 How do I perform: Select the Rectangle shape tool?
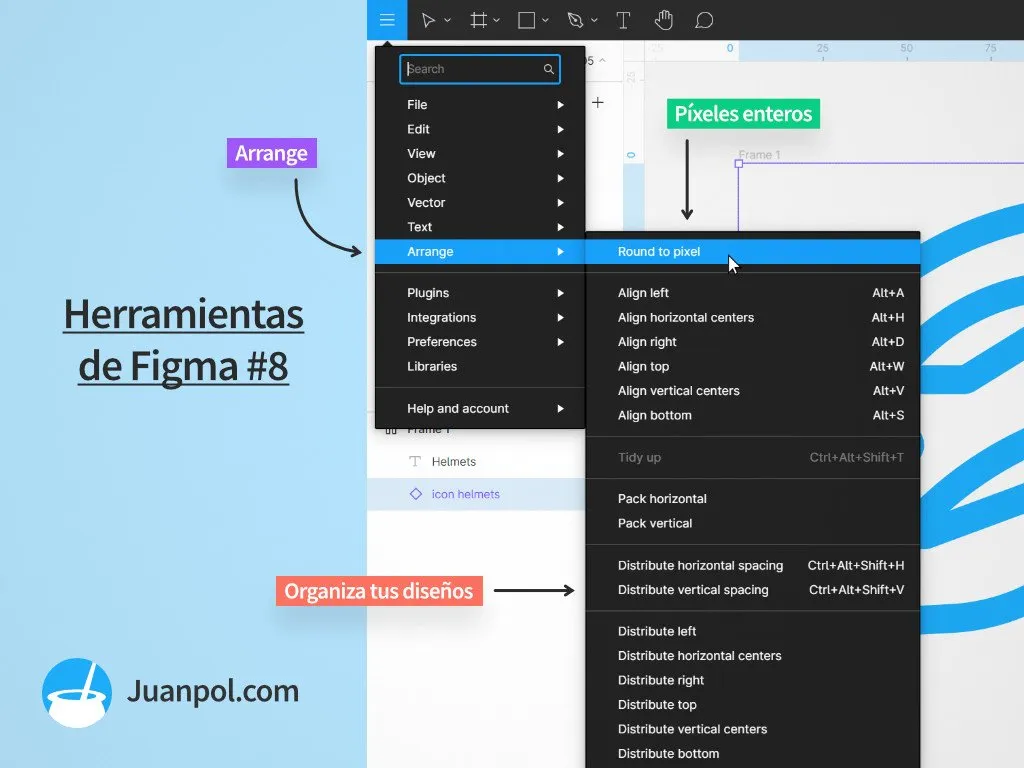click(x=526, y=20)
